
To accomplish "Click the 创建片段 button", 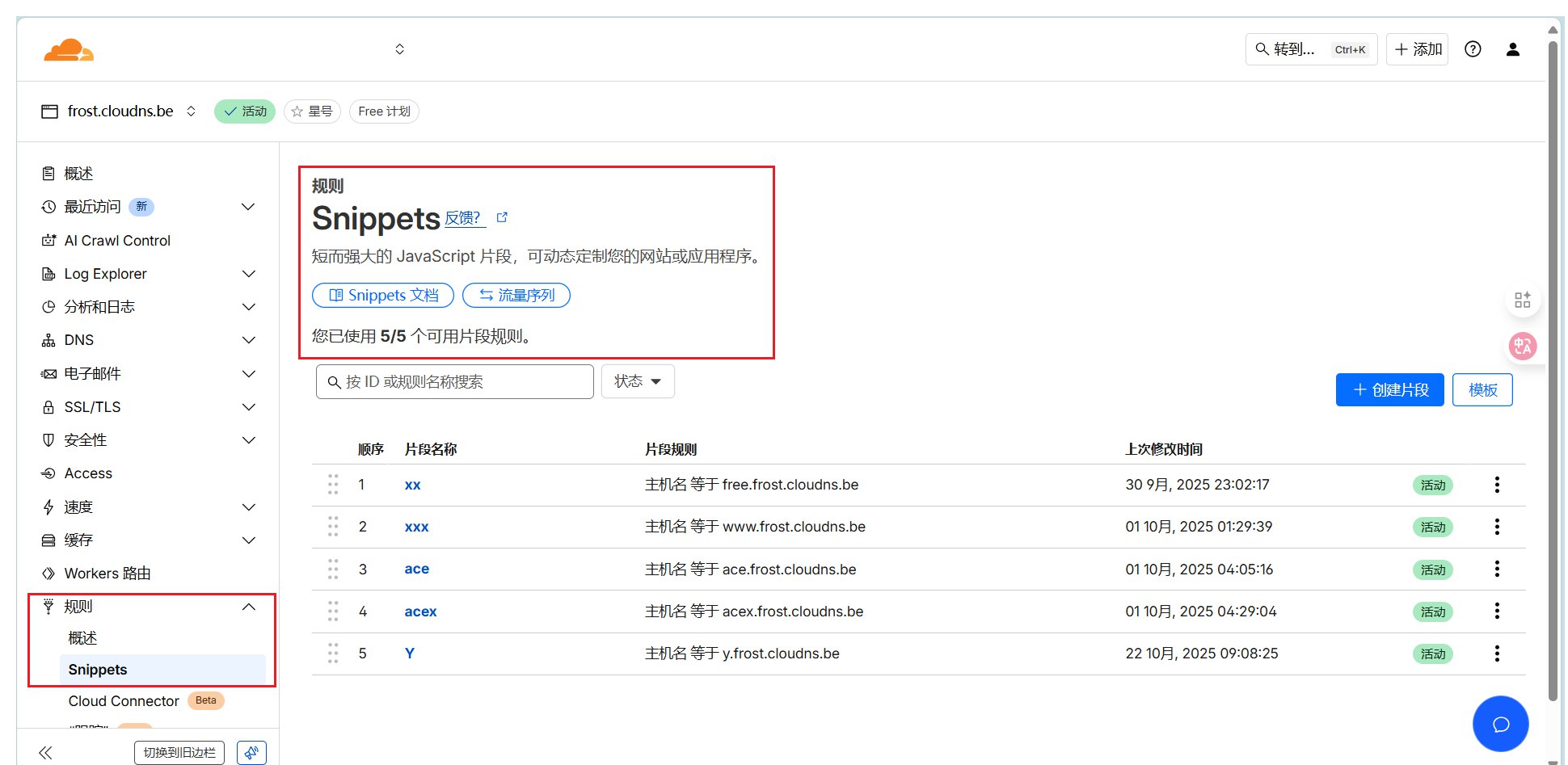I will coord(1389,390).
